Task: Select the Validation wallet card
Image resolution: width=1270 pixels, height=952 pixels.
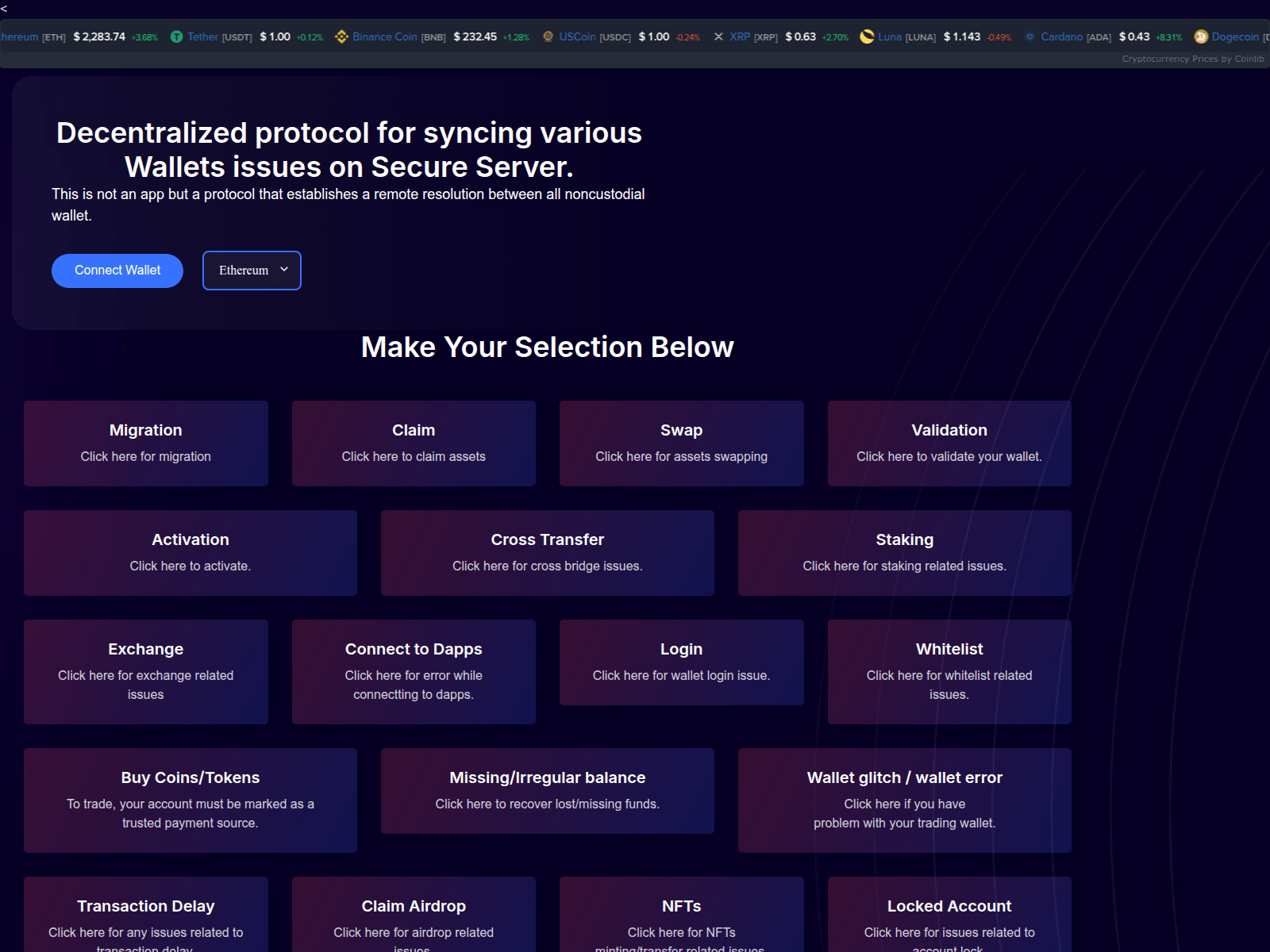Action: [x=949, y=443]
